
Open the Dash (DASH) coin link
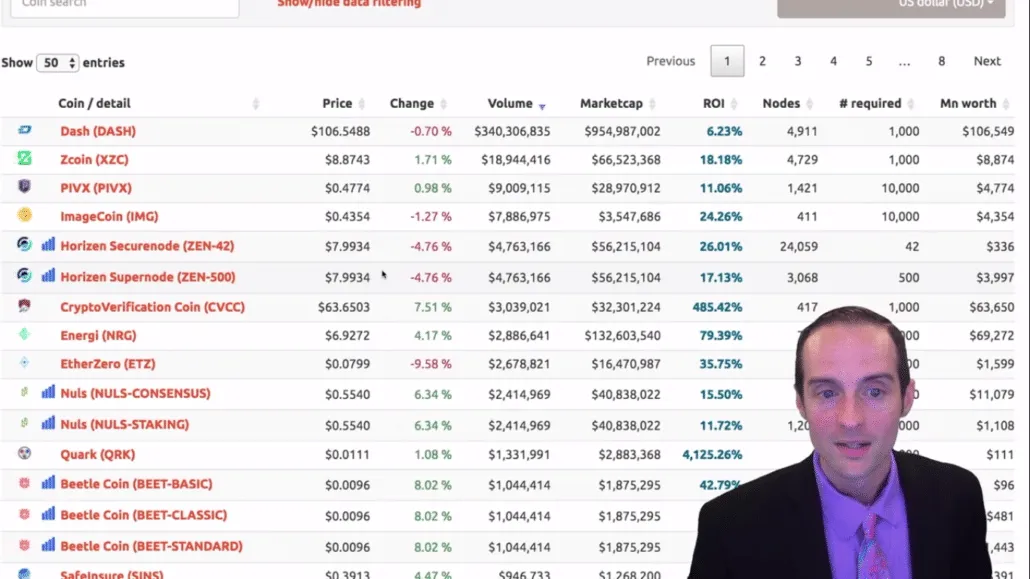(98, 131)
